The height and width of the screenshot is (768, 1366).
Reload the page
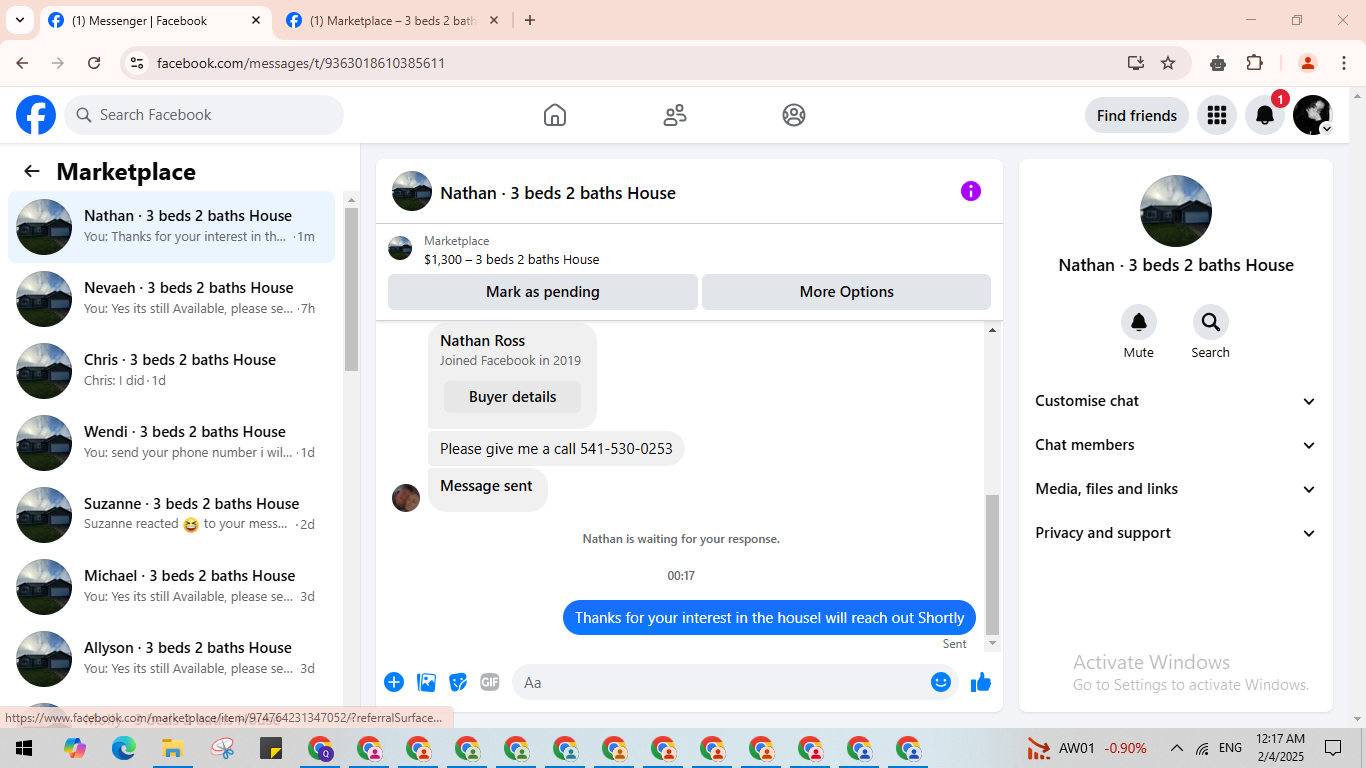pyautogui.click(x=94, y=63)
